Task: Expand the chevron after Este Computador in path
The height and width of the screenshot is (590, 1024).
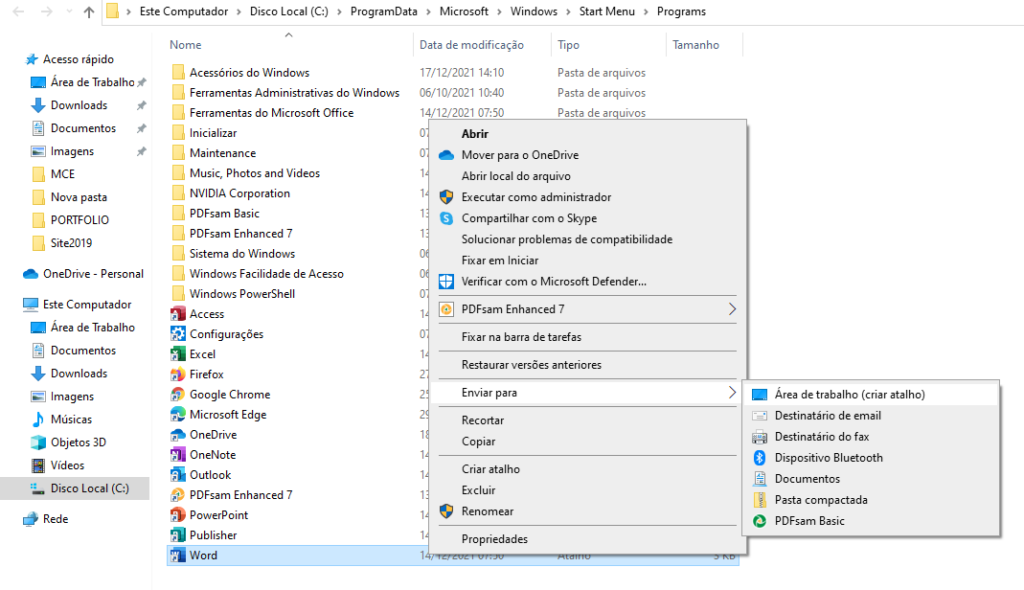Action: point(239,12)
